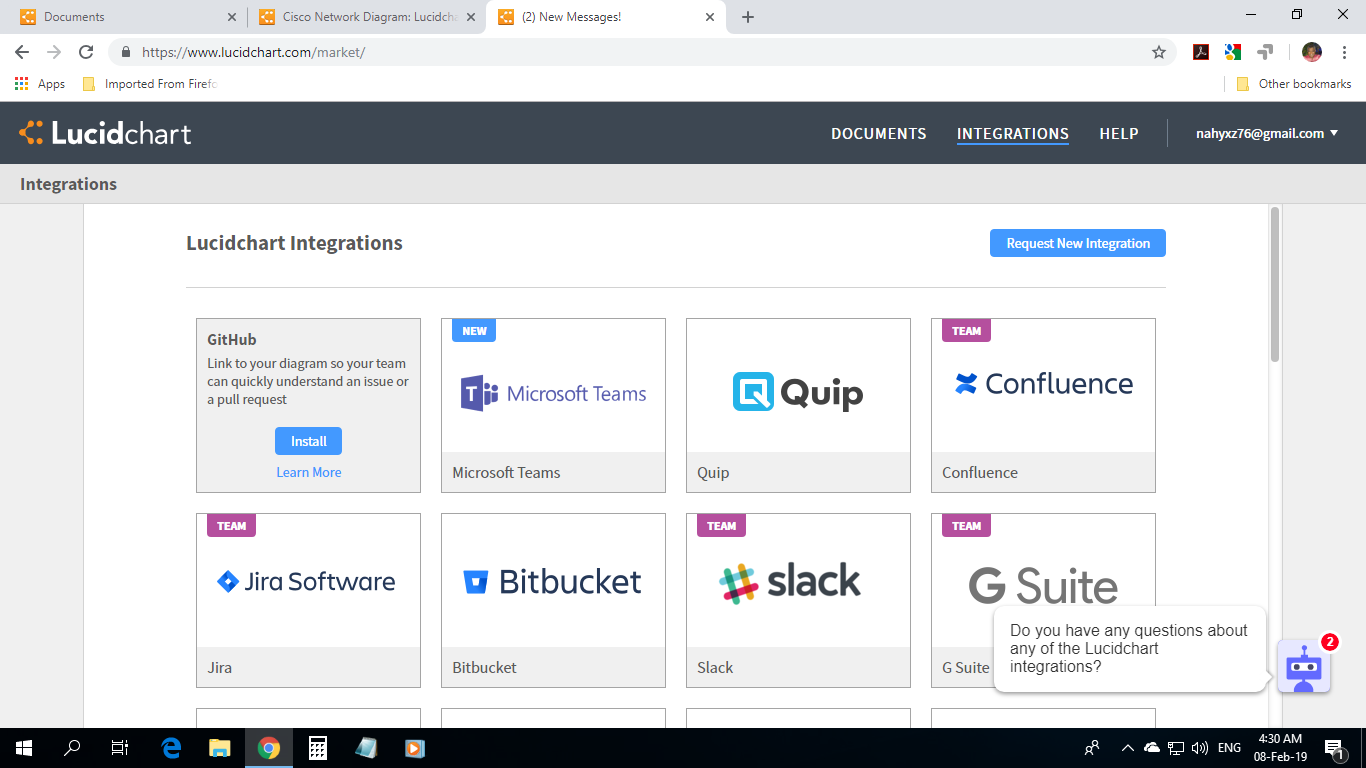
Task: Open the Google extension icon
Action: pos(1233,52)
